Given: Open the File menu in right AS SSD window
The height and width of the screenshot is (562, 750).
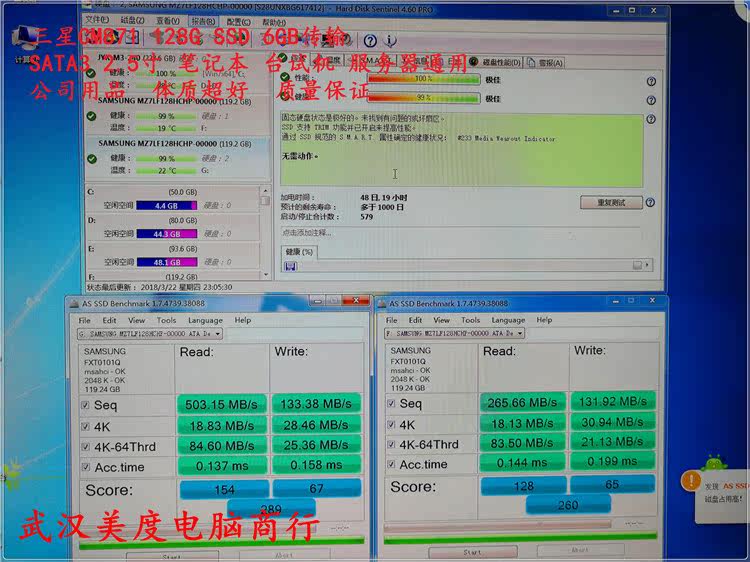Looking at the screenshot, I should click(x=391, y=320).
